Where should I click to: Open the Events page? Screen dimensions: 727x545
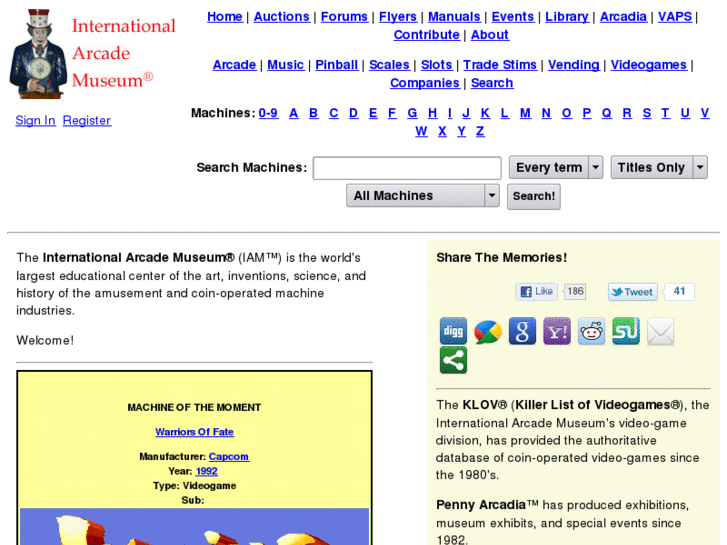[x=512, y=17]
